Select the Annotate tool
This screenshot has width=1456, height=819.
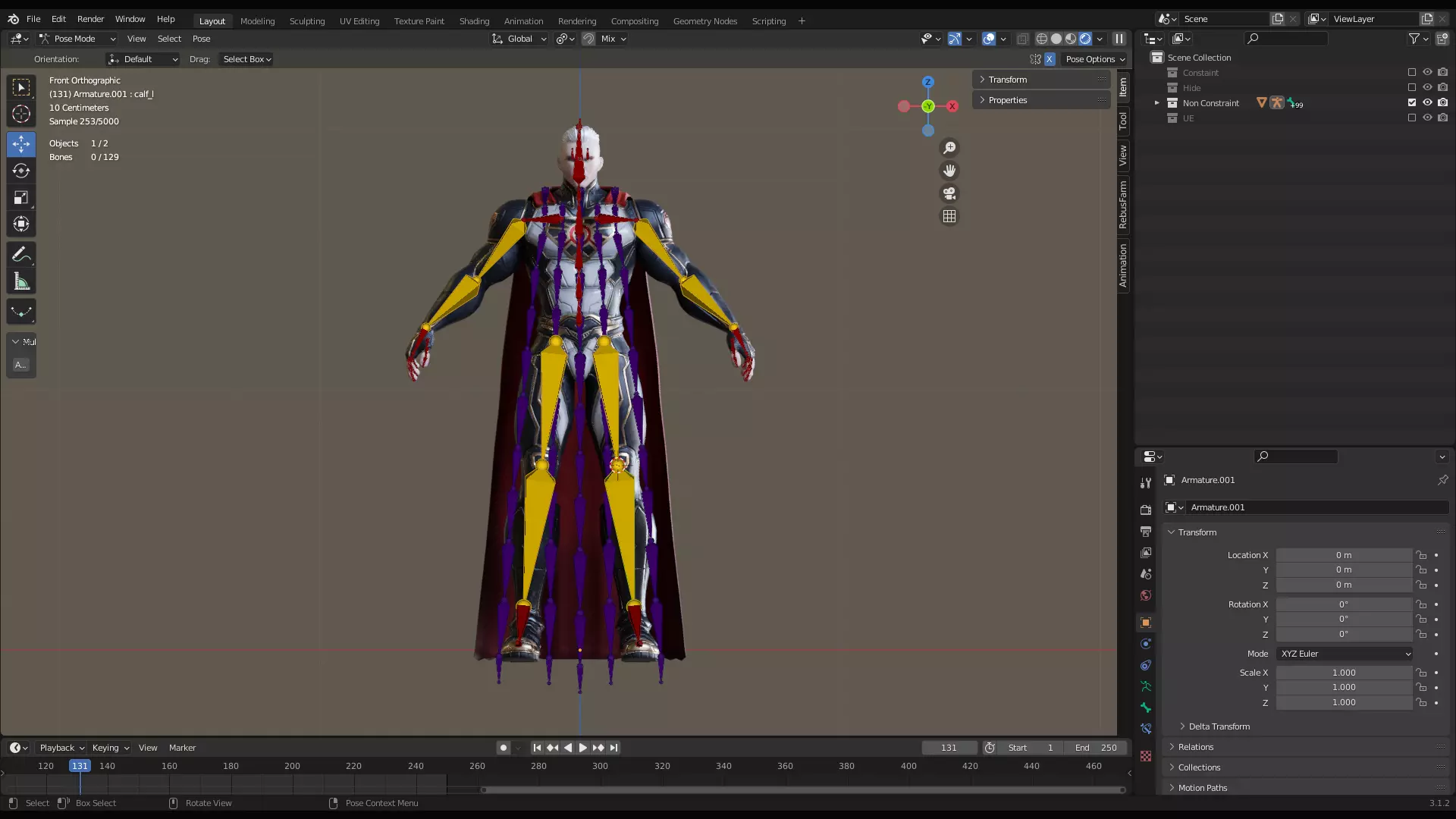pyautogui.click(x=21, y=255)
